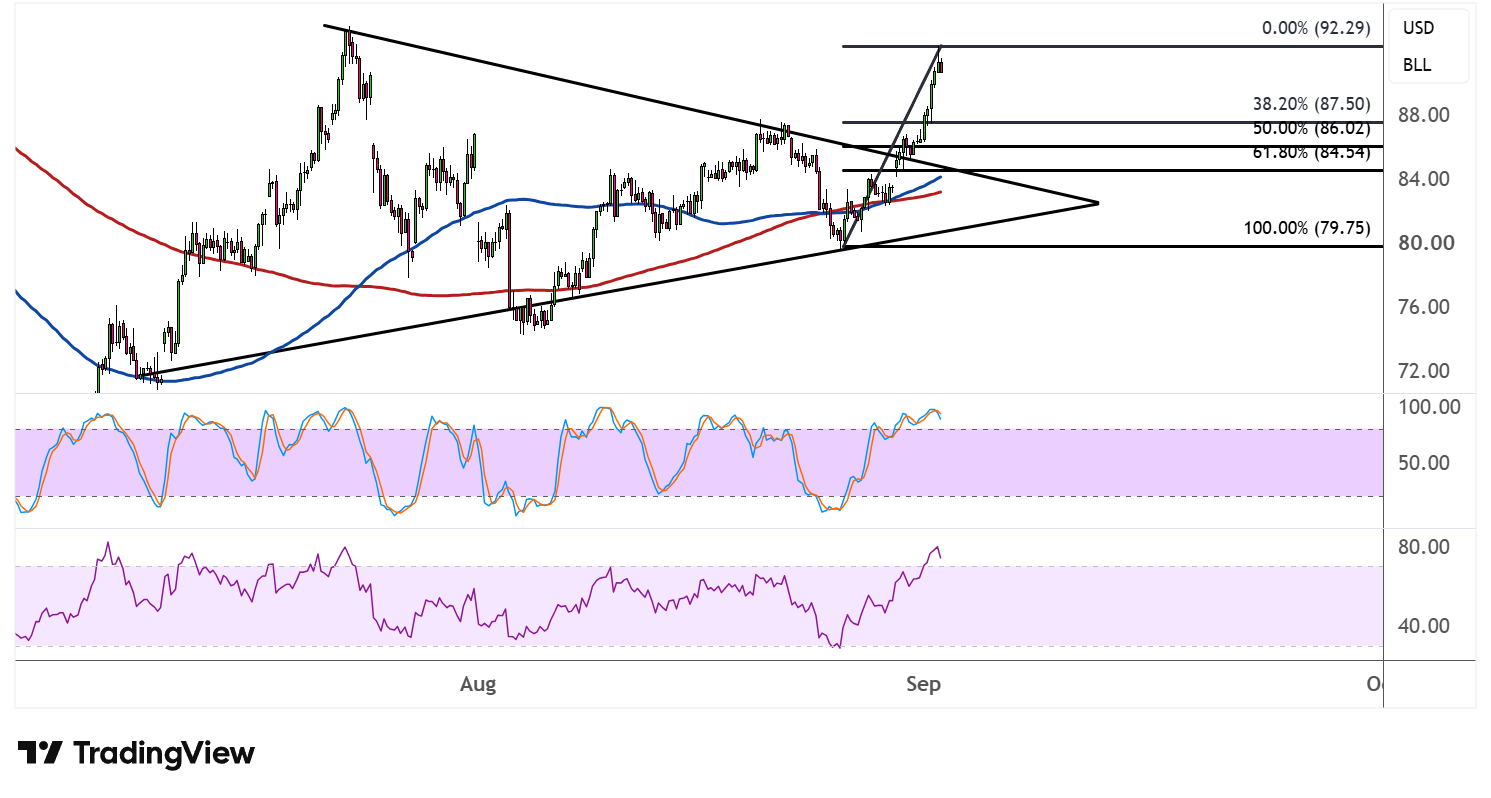Screen dimensions: 1491x798
Task: Click the Sep date marker on time axis
Action: pos(923,685)
